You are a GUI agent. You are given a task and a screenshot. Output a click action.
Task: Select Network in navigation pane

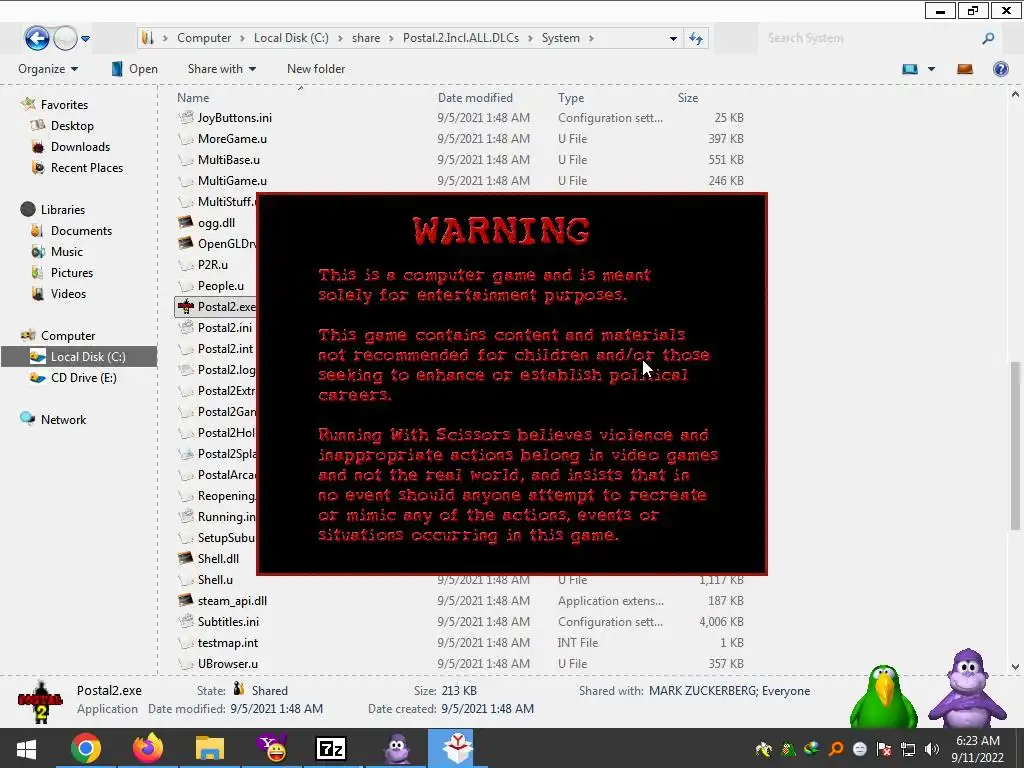tap(63, 419)
